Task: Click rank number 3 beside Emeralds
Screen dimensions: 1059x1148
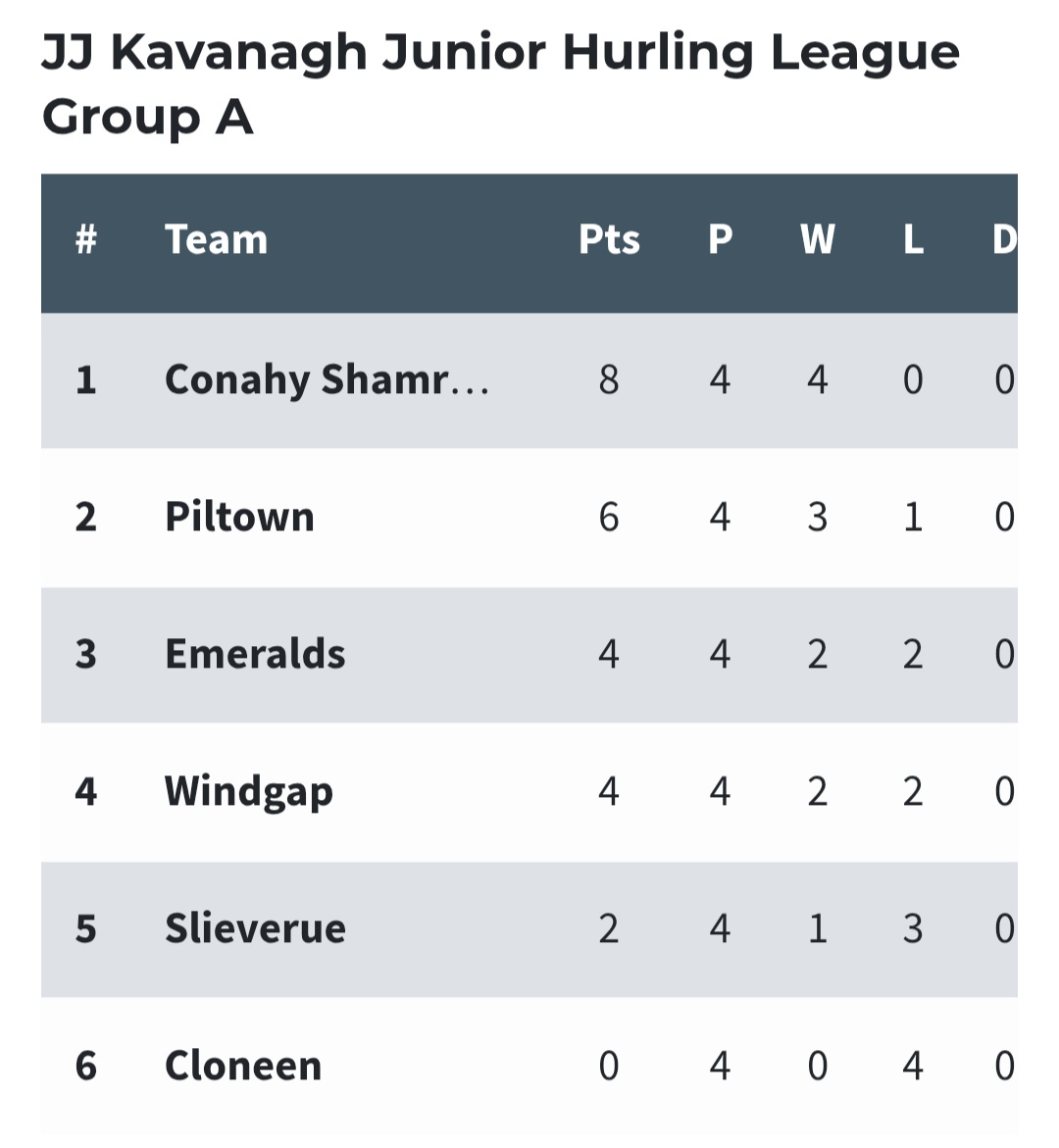Action: (86, 654)
